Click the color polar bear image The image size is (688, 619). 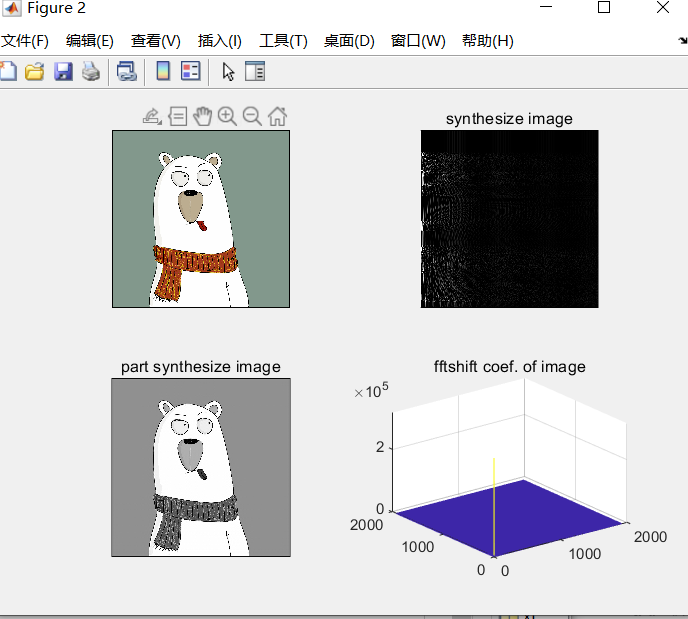tap(201, 219)
